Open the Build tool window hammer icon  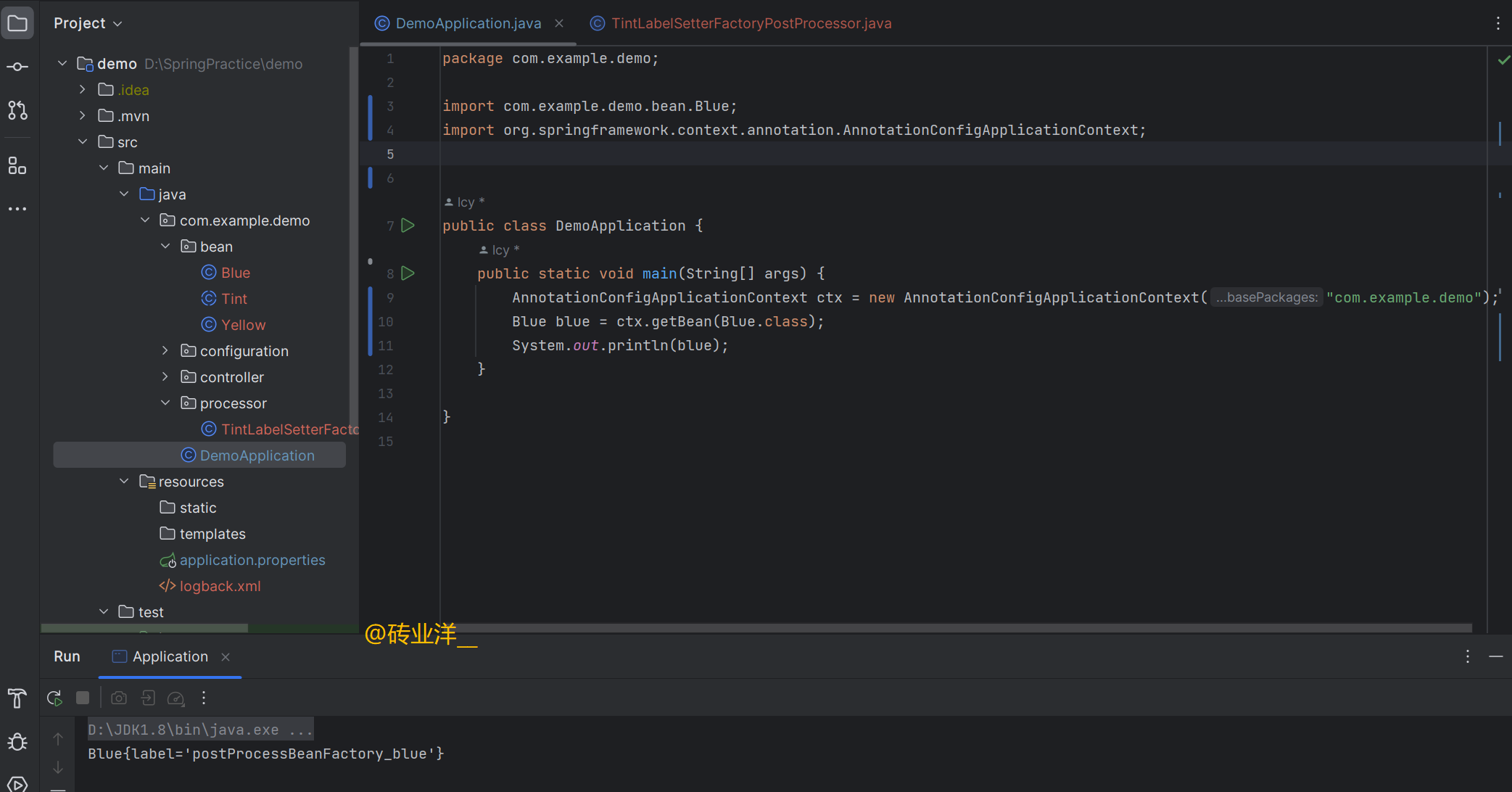[17, 698]
